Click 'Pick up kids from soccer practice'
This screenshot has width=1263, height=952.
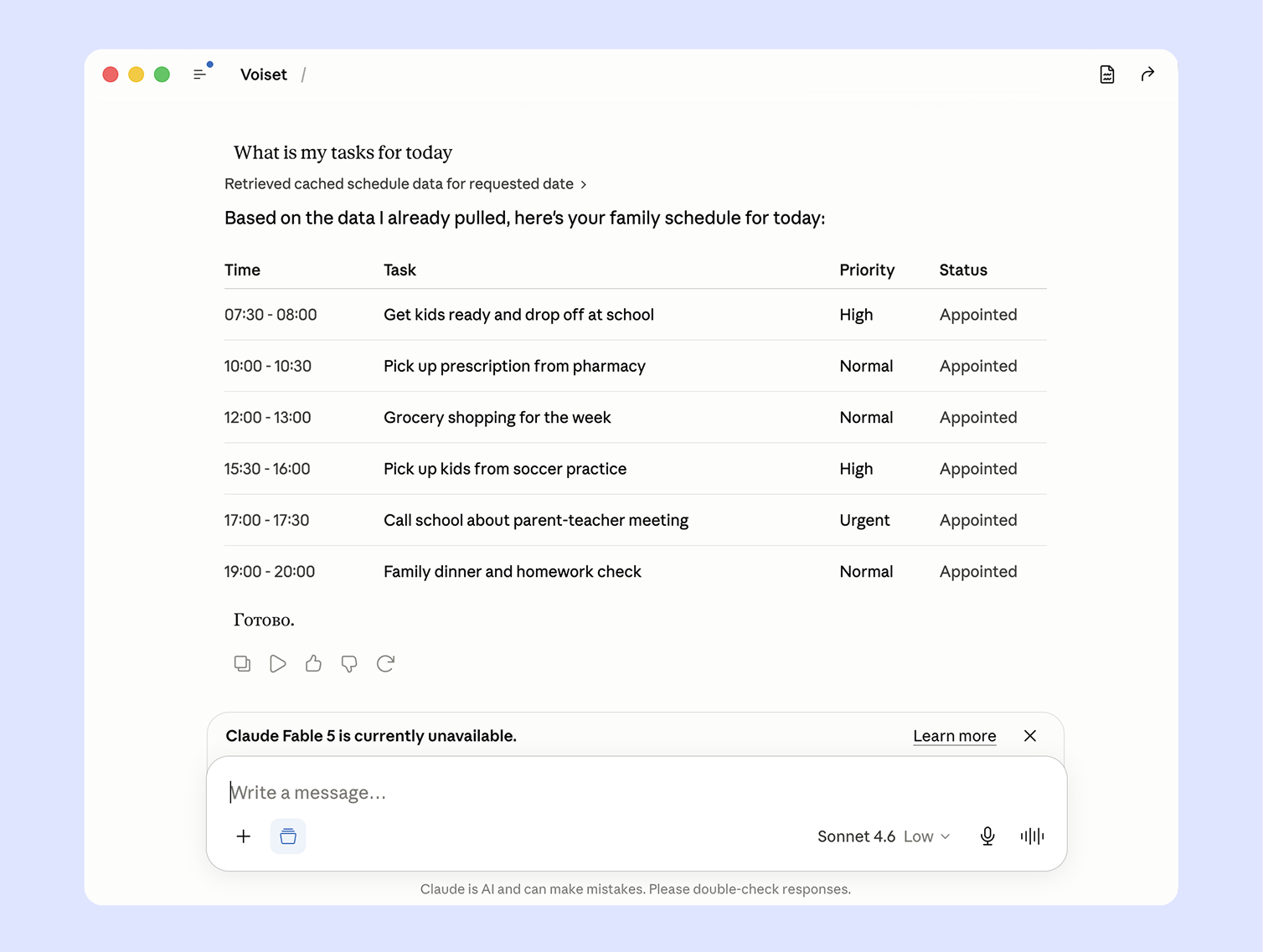[x=505, y=469]
